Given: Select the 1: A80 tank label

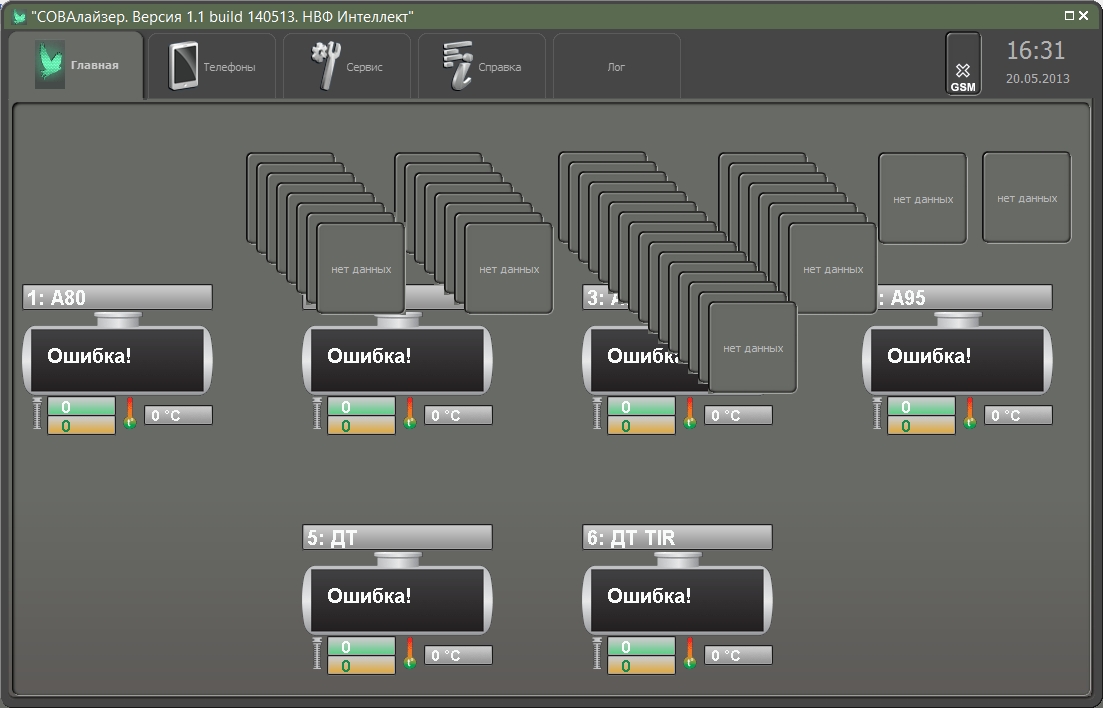Looking at the screenshot, I should point(117,297).
